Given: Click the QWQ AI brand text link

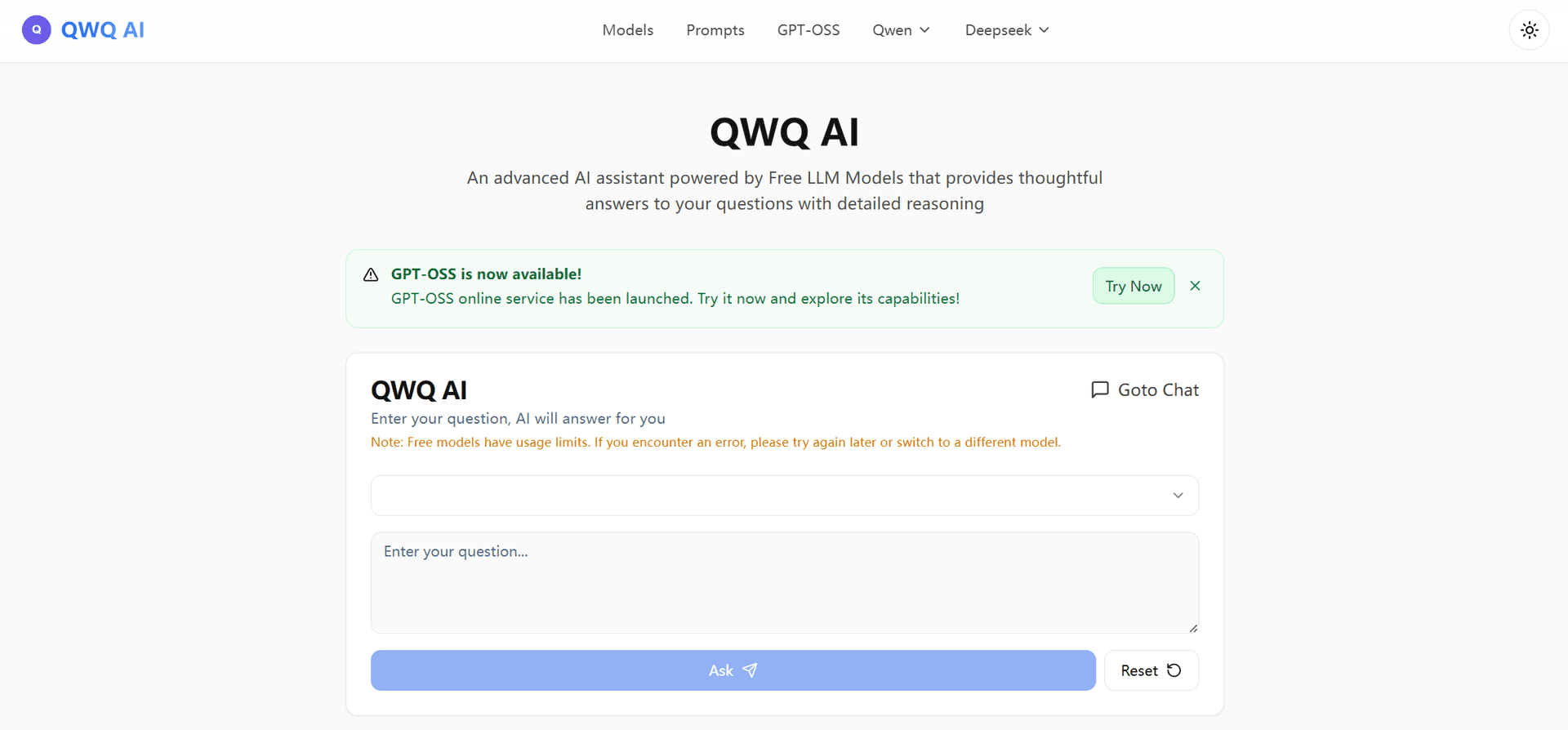Looking at the screenshot, I should pyautogui.click(x=103, y=29).
